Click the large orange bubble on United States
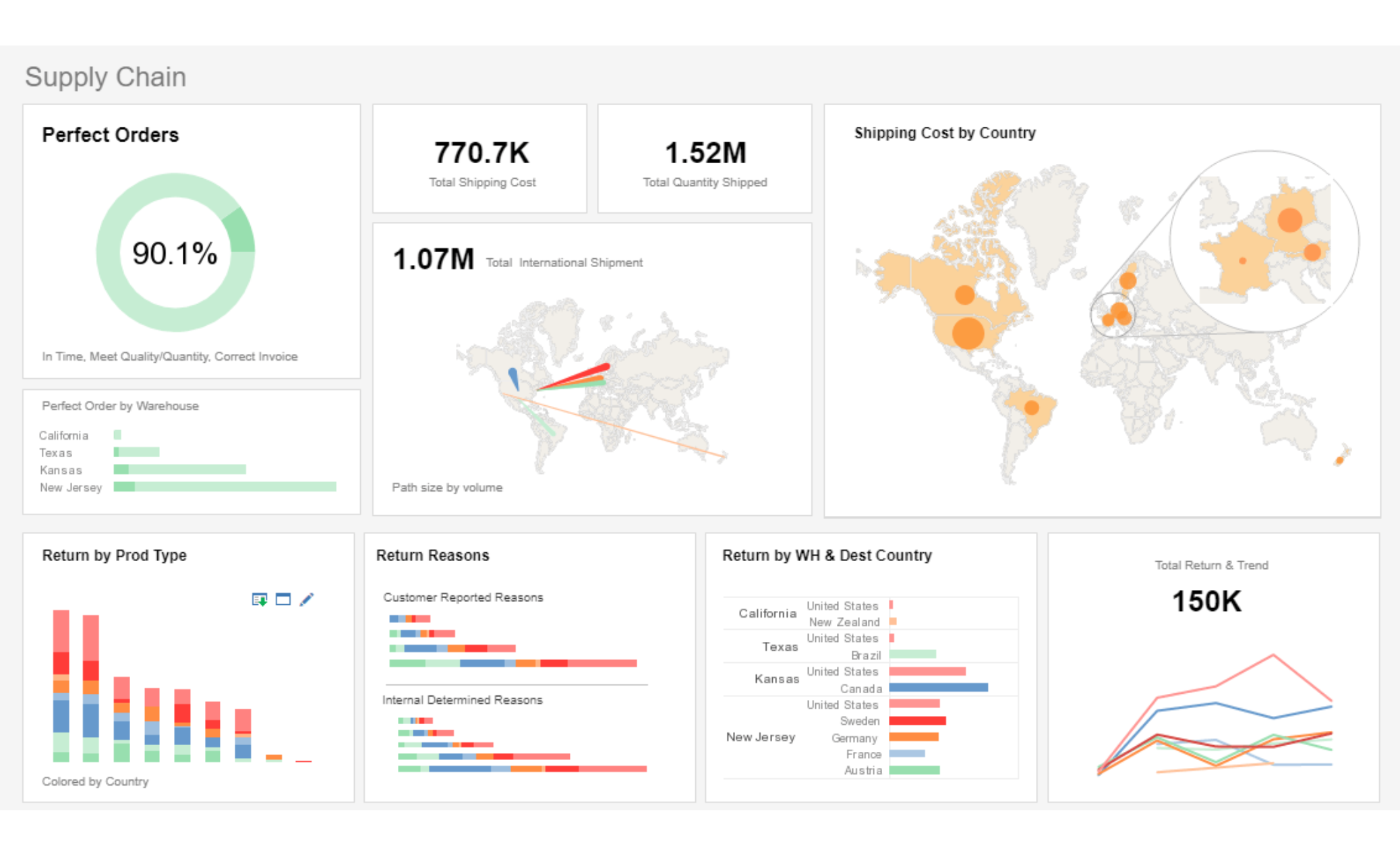The width and height of the screenshot is (1400, 855). (968, 333)
